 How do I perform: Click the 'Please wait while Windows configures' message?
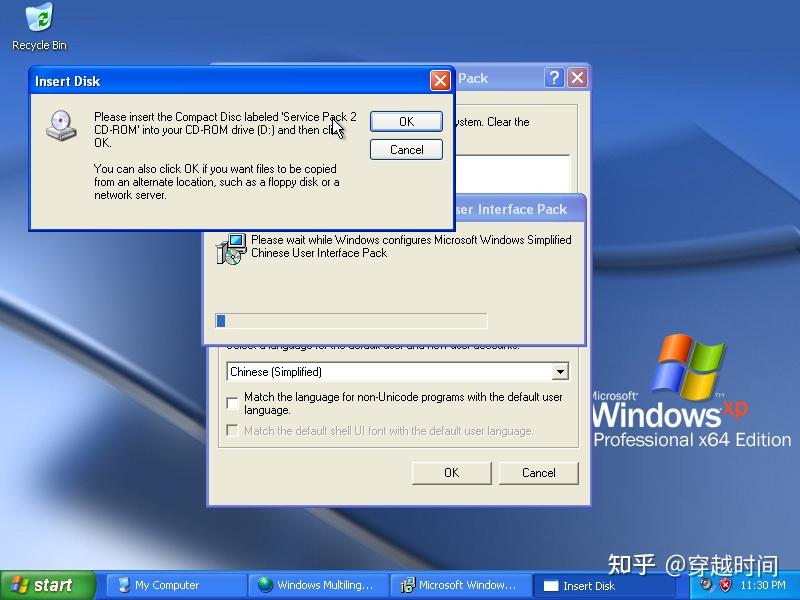(411, 246)
